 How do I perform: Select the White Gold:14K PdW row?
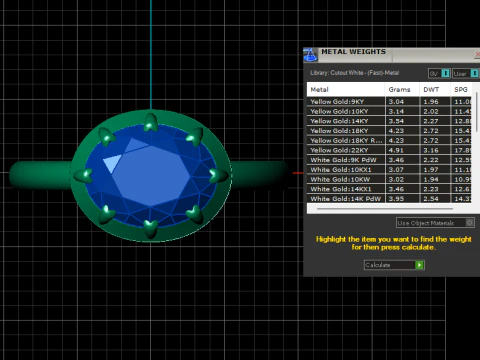pos(389,198)
